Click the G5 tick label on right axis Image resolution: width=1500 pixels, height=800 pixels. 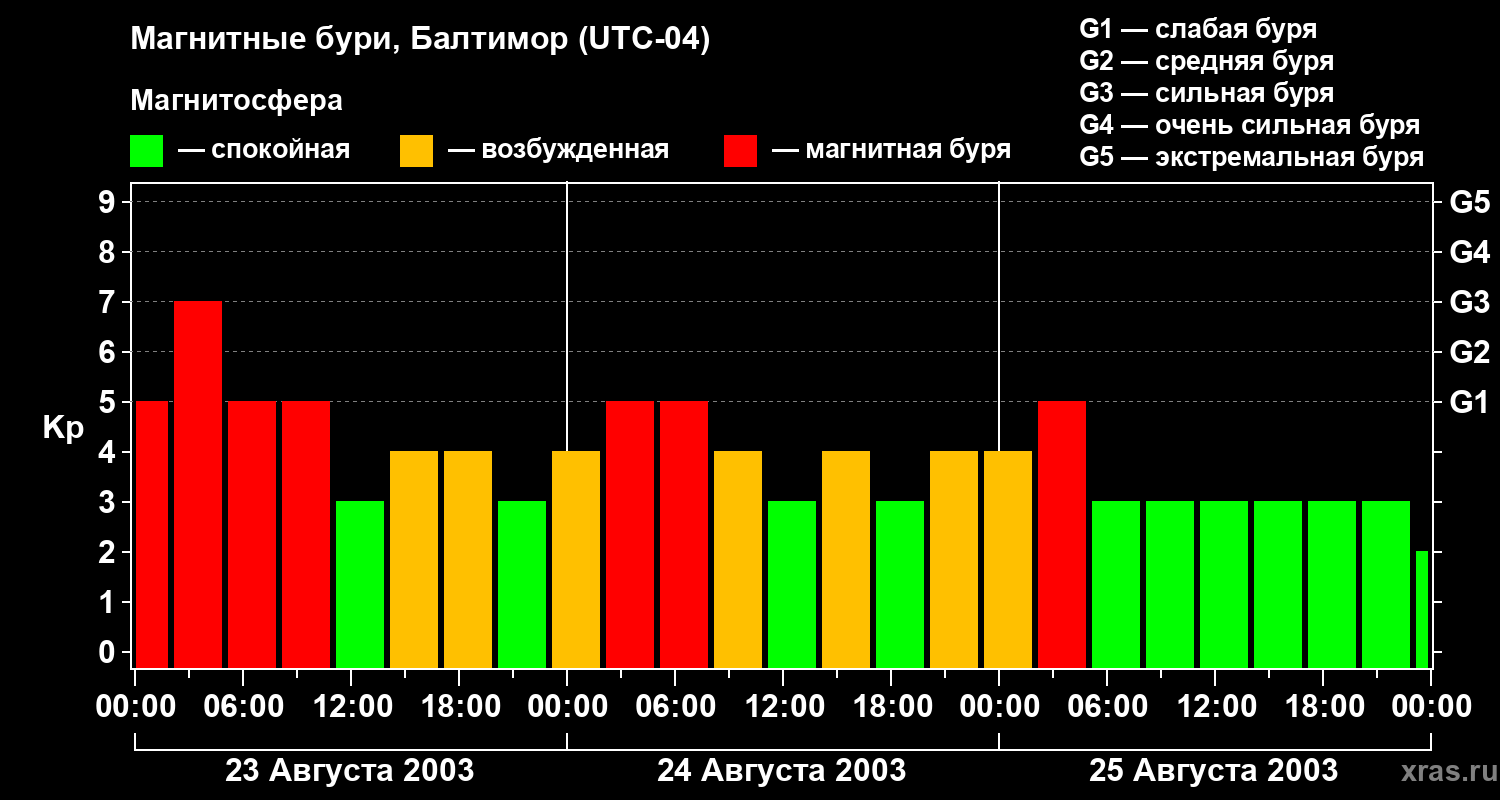pos(1469,202)
